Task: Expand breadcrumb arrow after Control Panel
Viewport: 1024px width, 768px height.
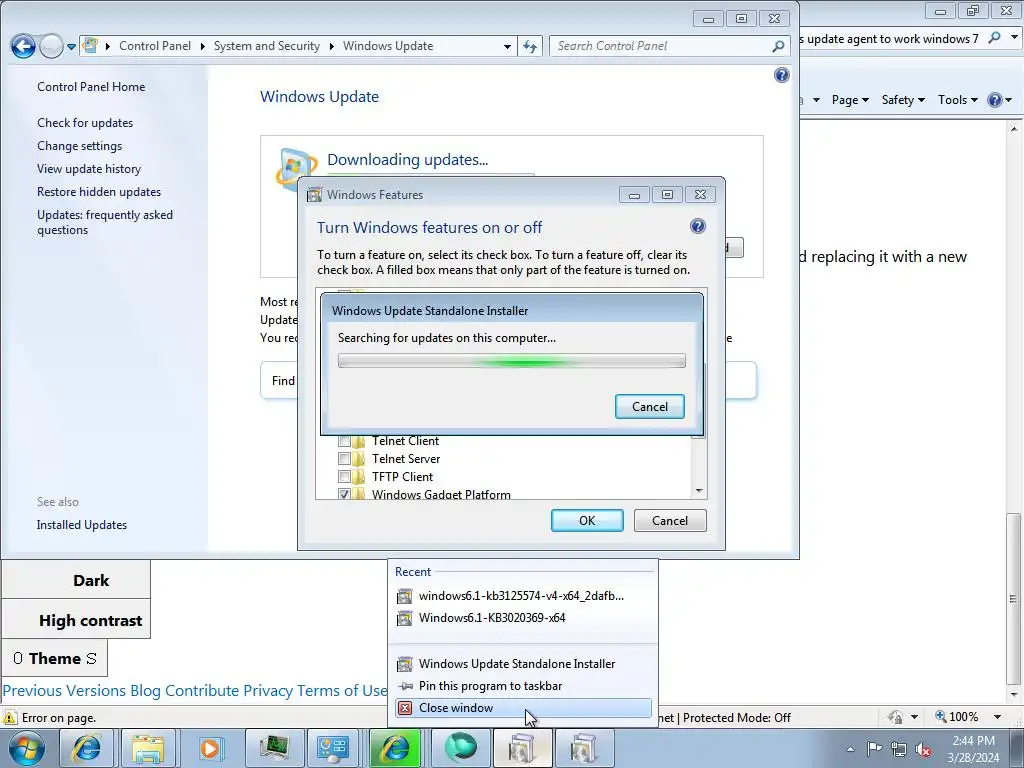Action: (x=202, y=46)
